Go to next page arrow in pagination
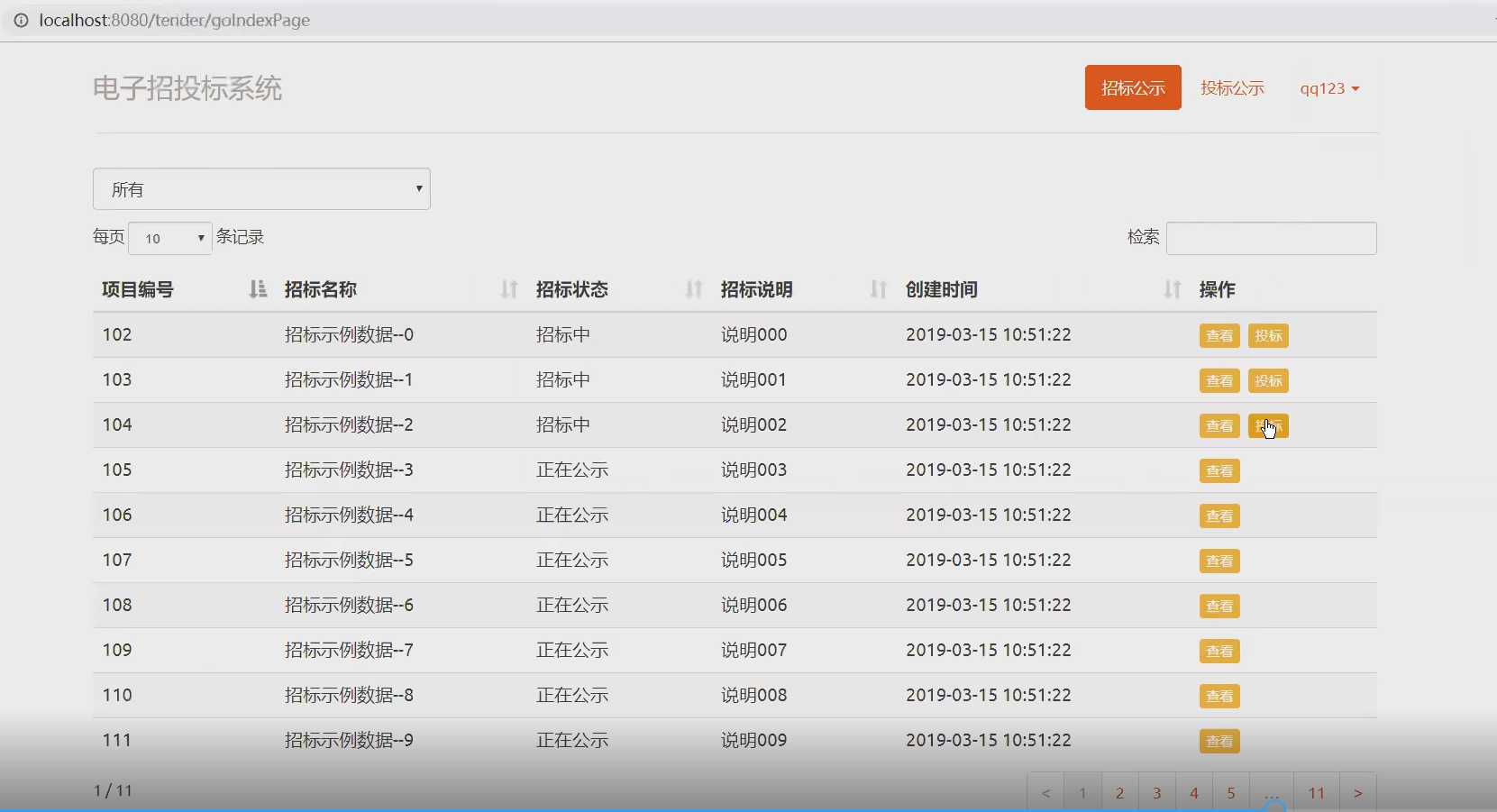1497x812 pixels. coord(1357,793)
